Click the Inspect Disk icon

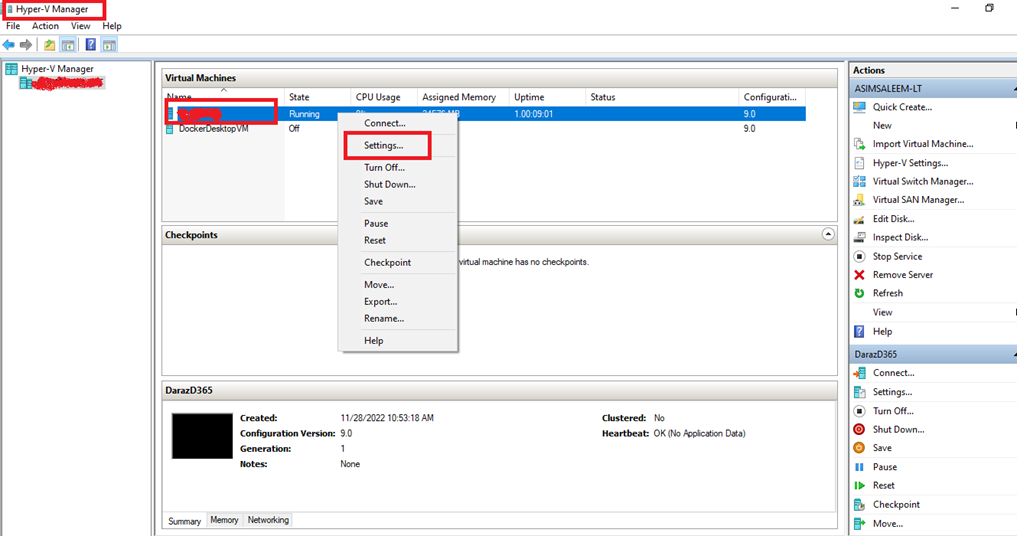(x=859, y=238)
